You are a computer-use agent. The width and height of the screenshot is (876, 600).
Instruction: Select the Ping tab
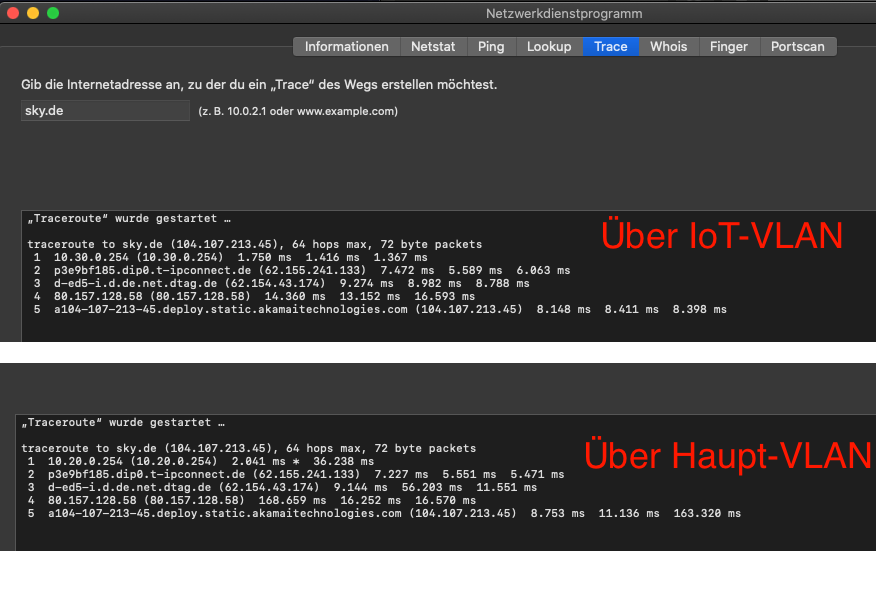491,46
